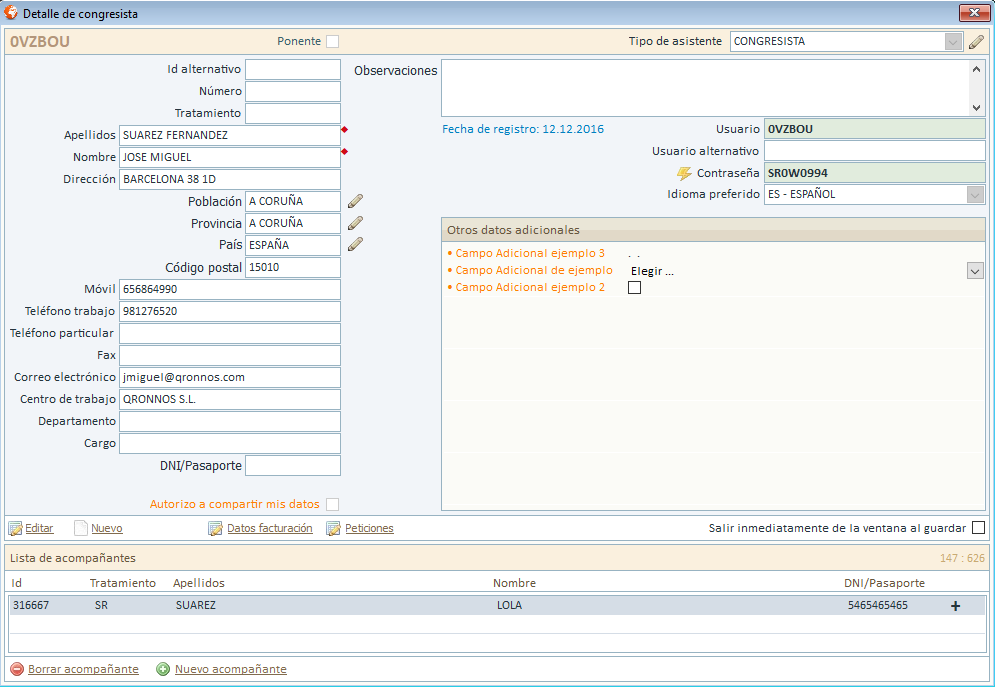
Task: Focus the Cargo field
Action: point(230,443)
